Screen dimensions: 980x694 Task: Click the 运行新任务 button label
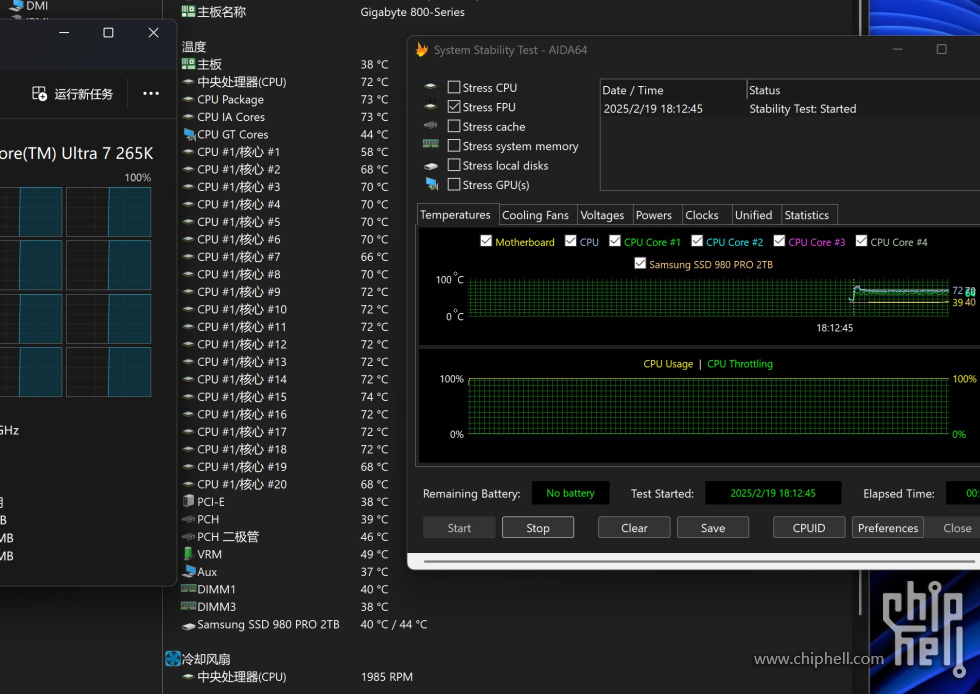point(84,94)
